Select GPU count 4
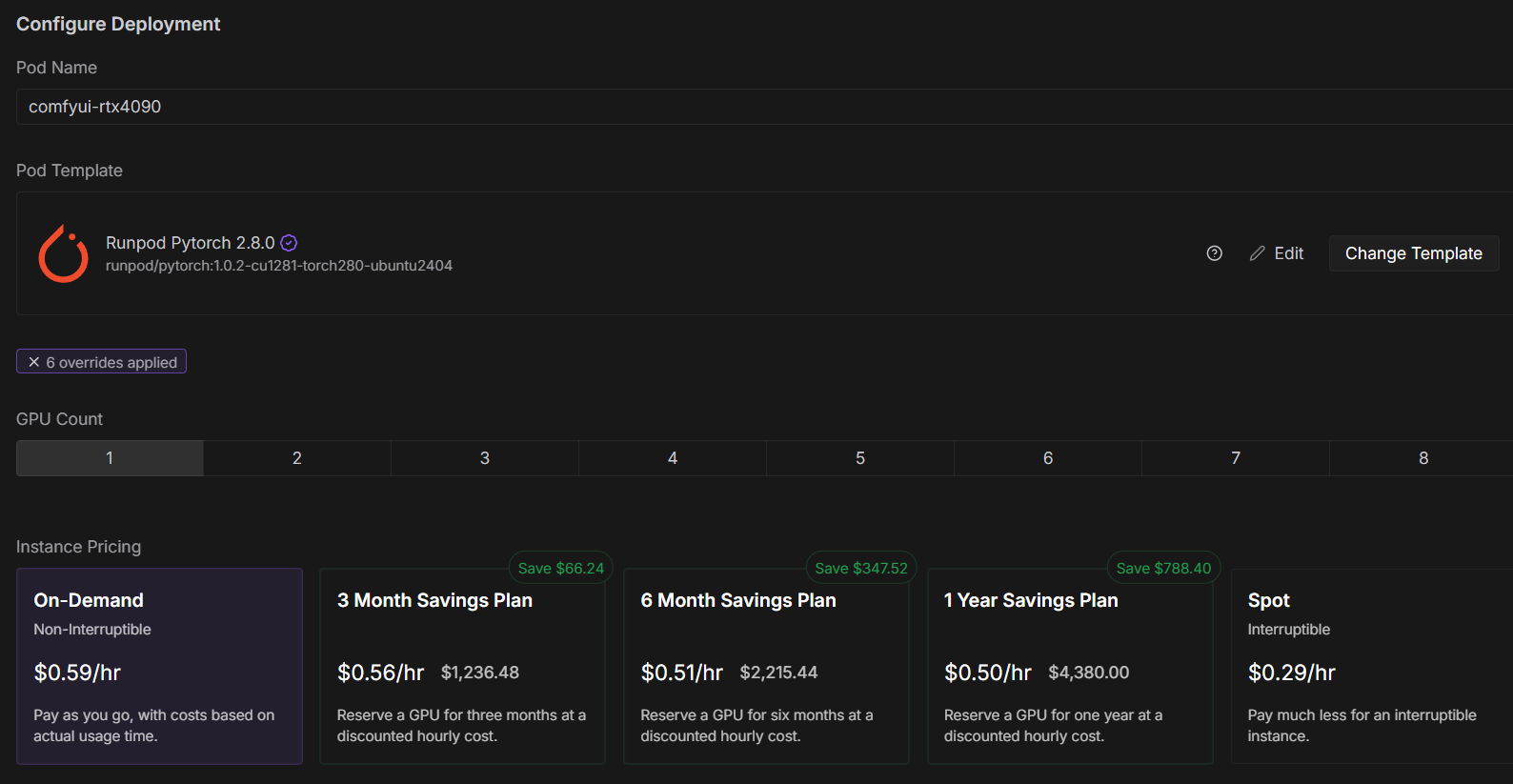Image resolution: width=1513 pixels, height=784 pixels. pos(673,458)
